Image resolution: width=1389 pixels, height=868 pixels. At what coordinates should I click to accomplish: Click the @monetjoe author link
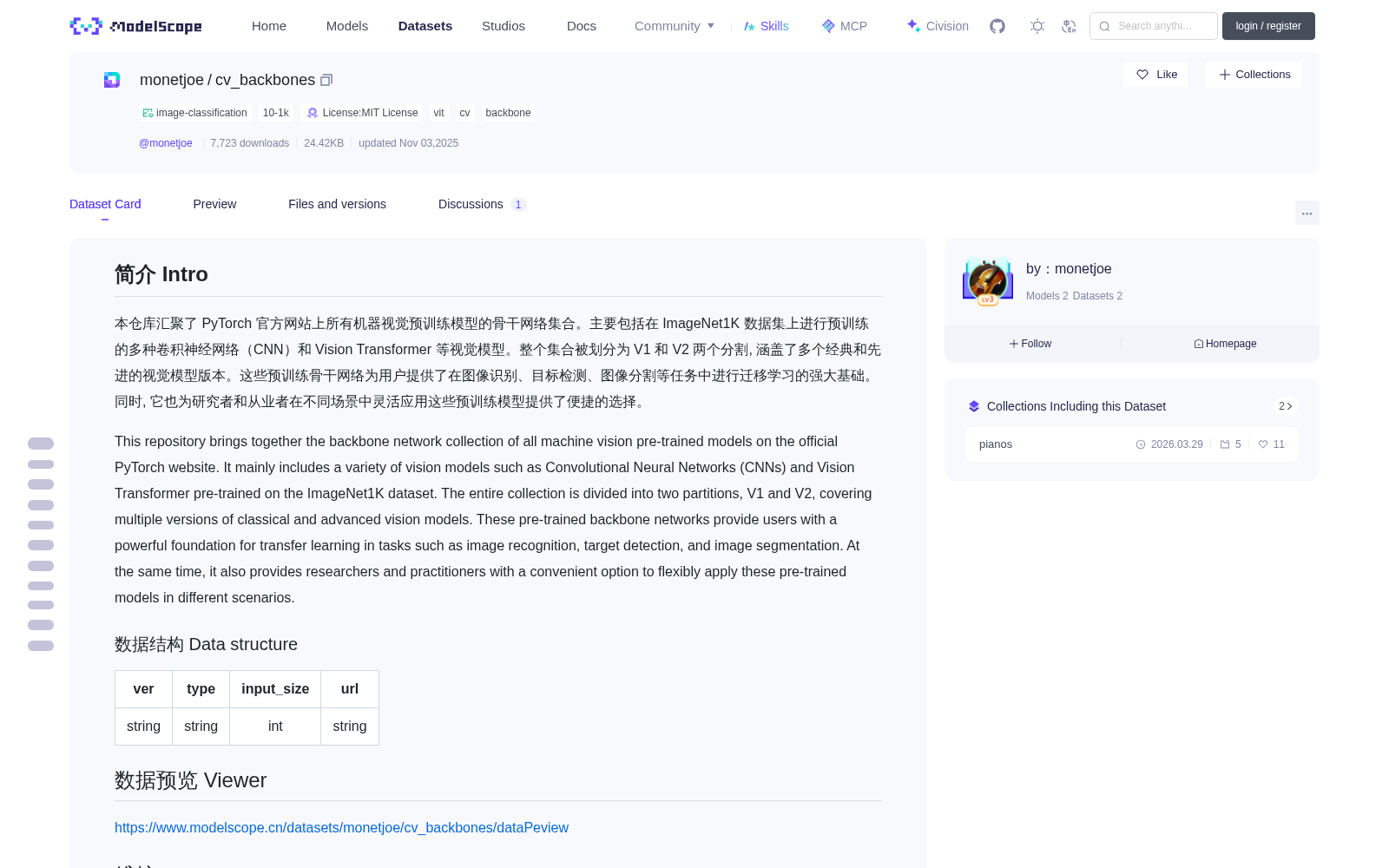166,143
